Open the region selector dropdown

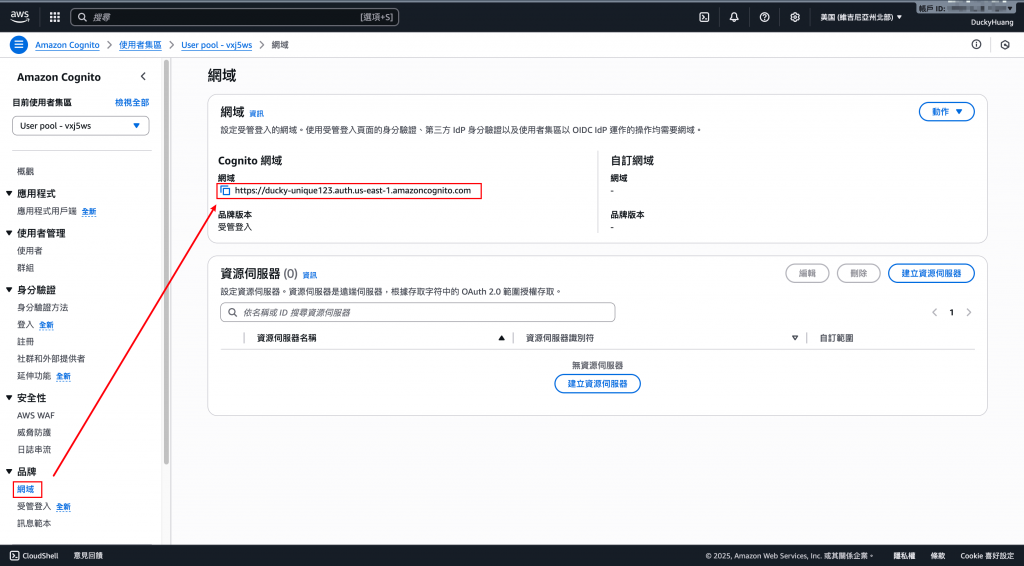click(861, 18)
